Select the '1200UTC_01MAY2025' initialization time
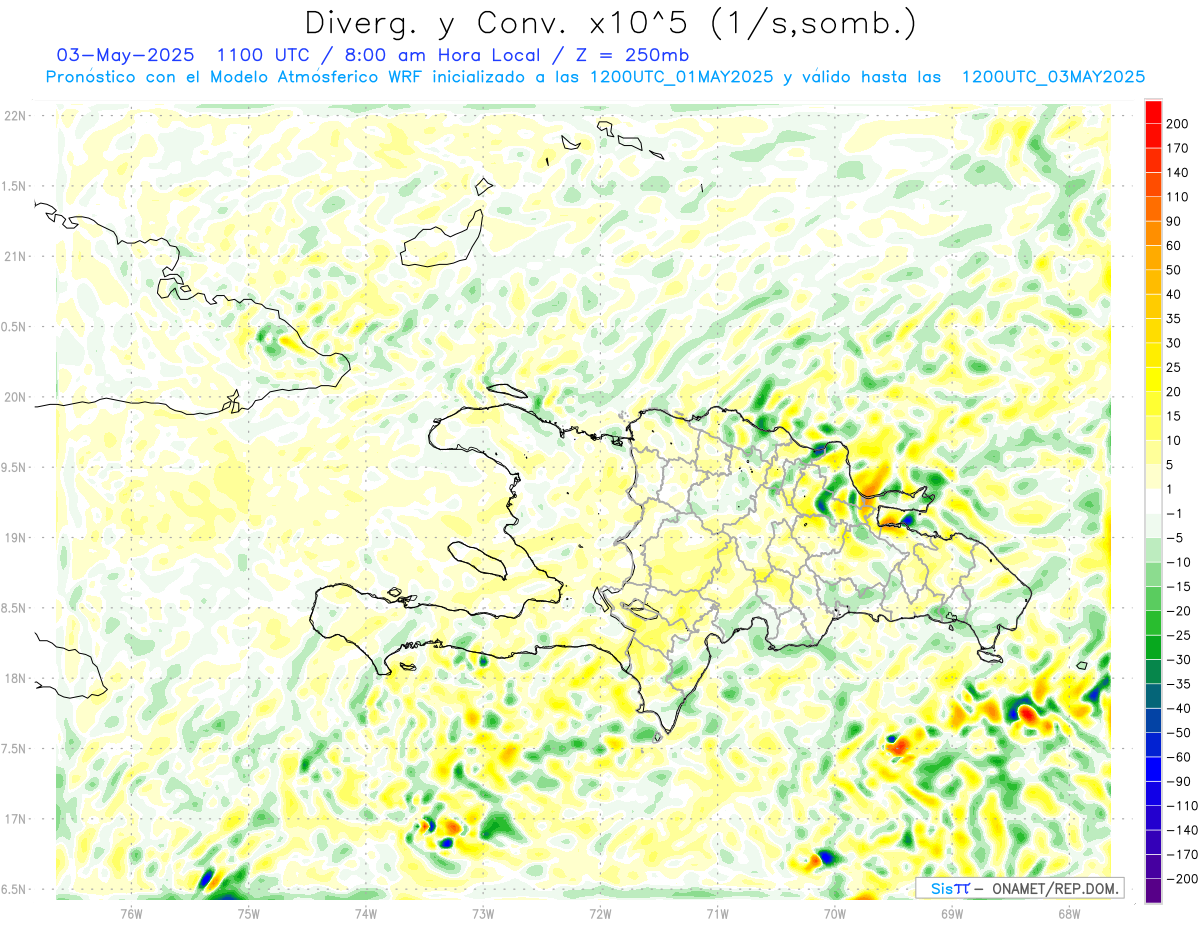Viewport: 1200px width, 927px height. pos(681,77)
